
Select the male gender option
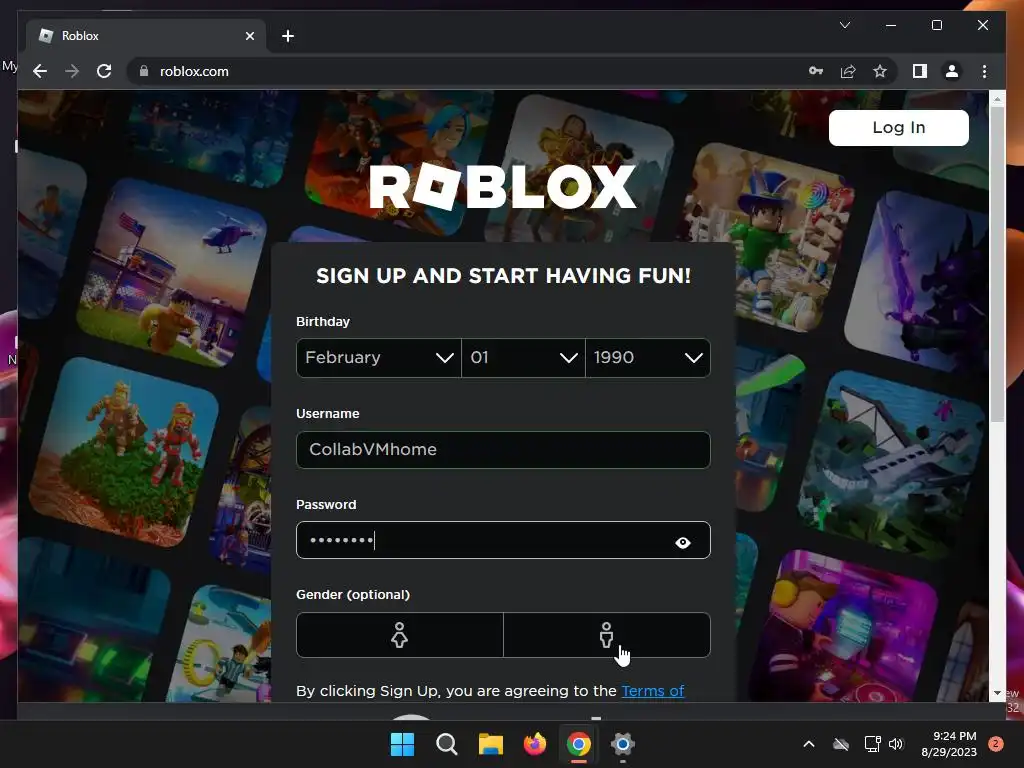pyautogui.click(x=607, y=635)
